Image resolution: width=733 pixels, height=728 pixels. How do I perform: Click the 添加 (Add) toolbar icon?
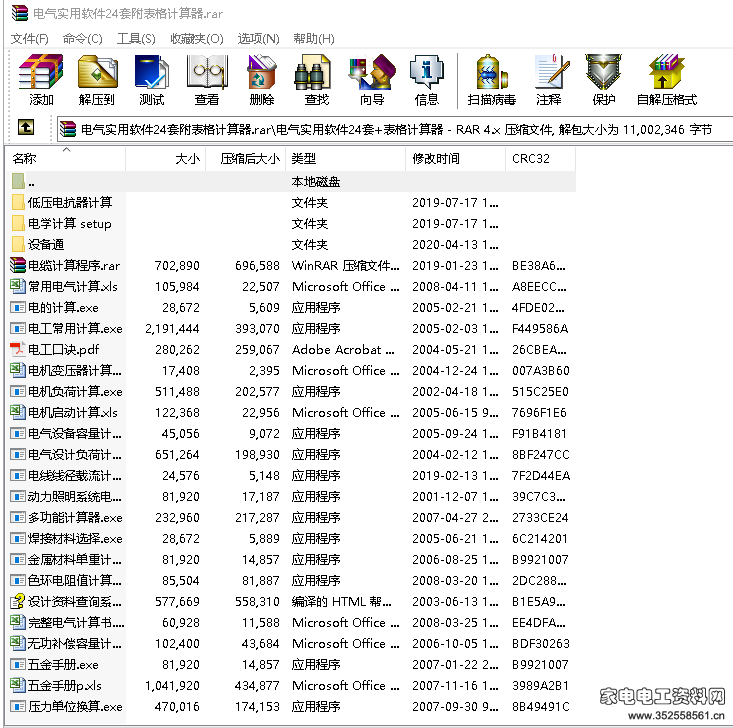(41, 72)
